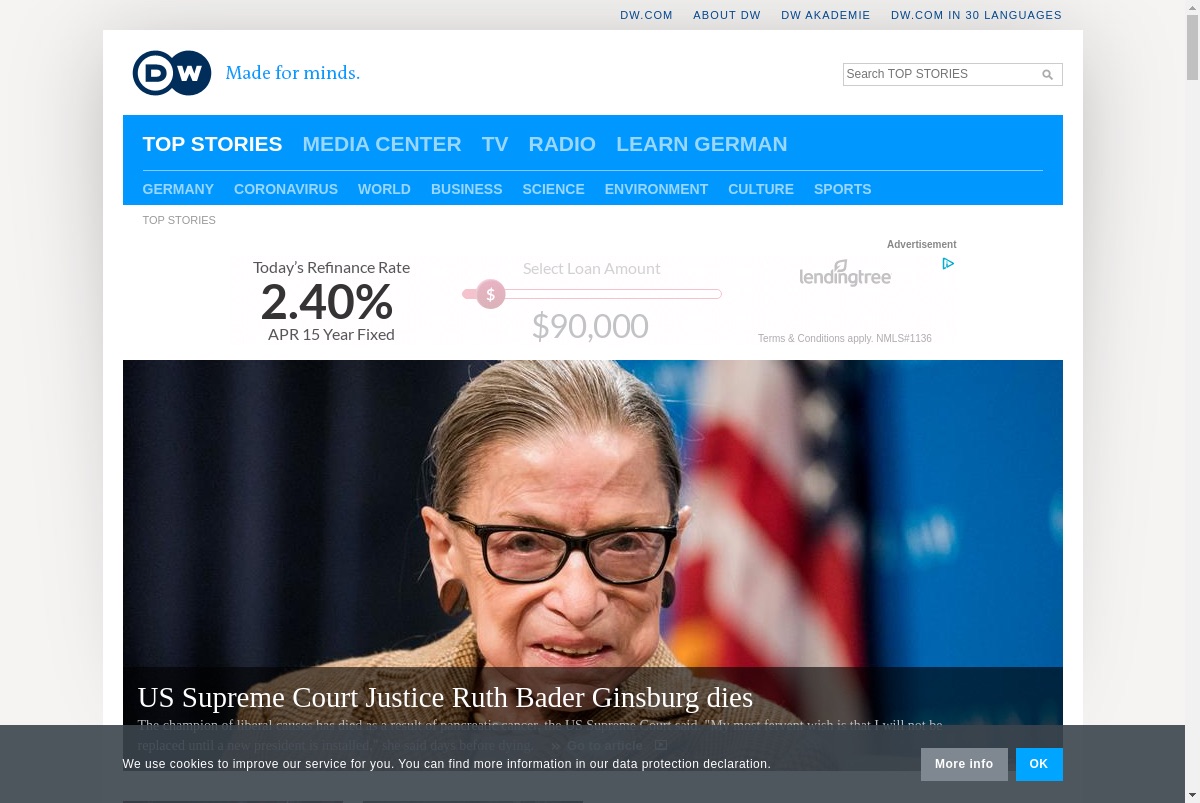Screen dimensions: 1200x803
Task: Open the DW AKADEMIE link
Action: point(826,15)
